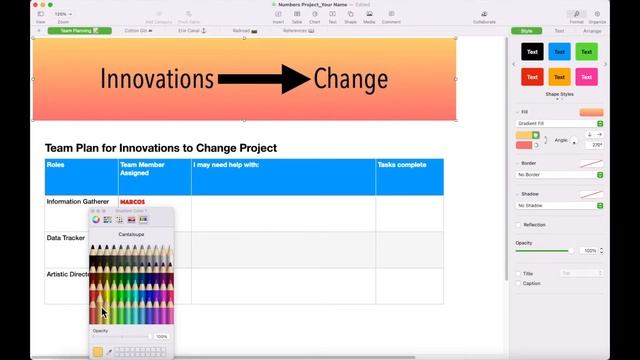This screenshot has width=640, height=360.
Task: Click the color window Opacity slider
Action: point(122,337)
